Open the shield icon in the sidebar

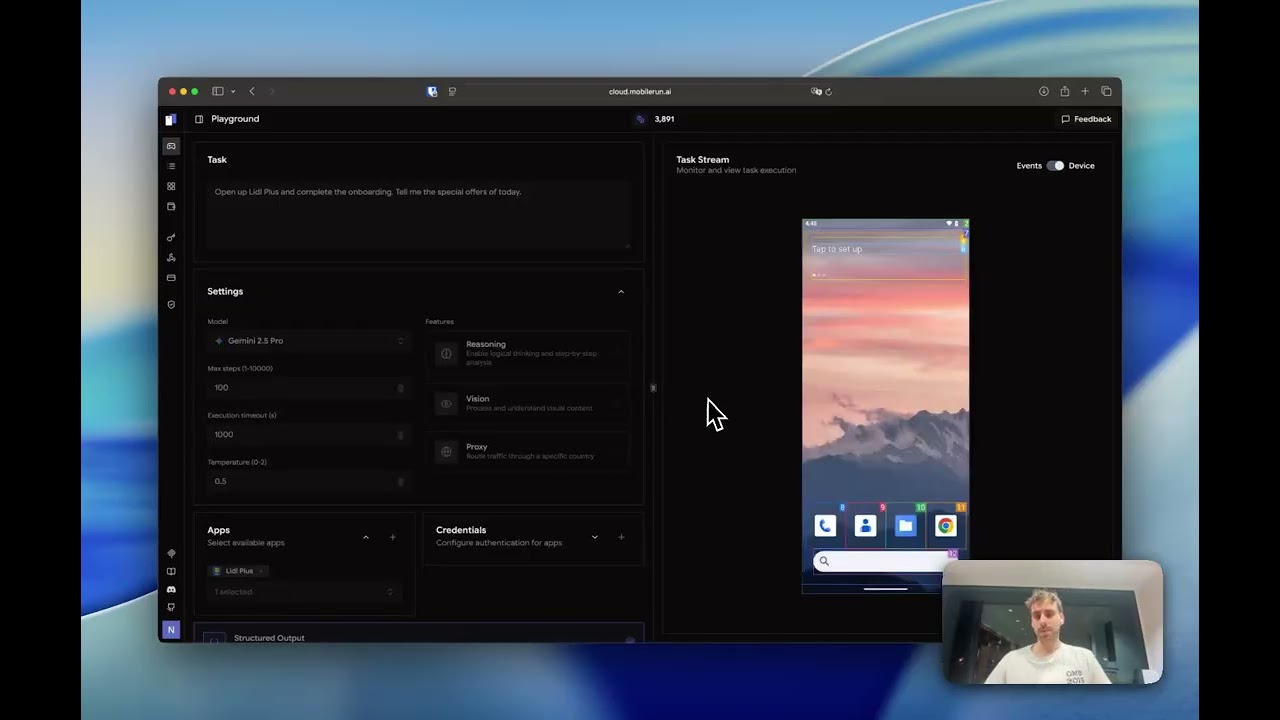pyautogui.click(x=171, y=304)
